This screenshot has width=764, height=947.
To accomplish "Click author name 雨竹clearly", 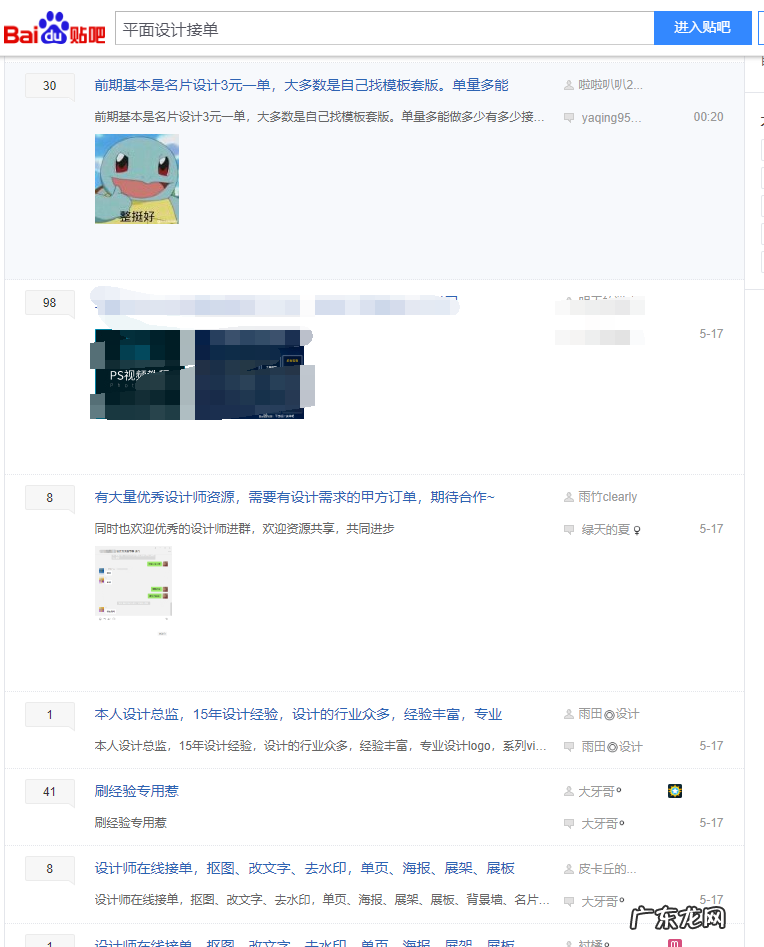I will 608,497.
